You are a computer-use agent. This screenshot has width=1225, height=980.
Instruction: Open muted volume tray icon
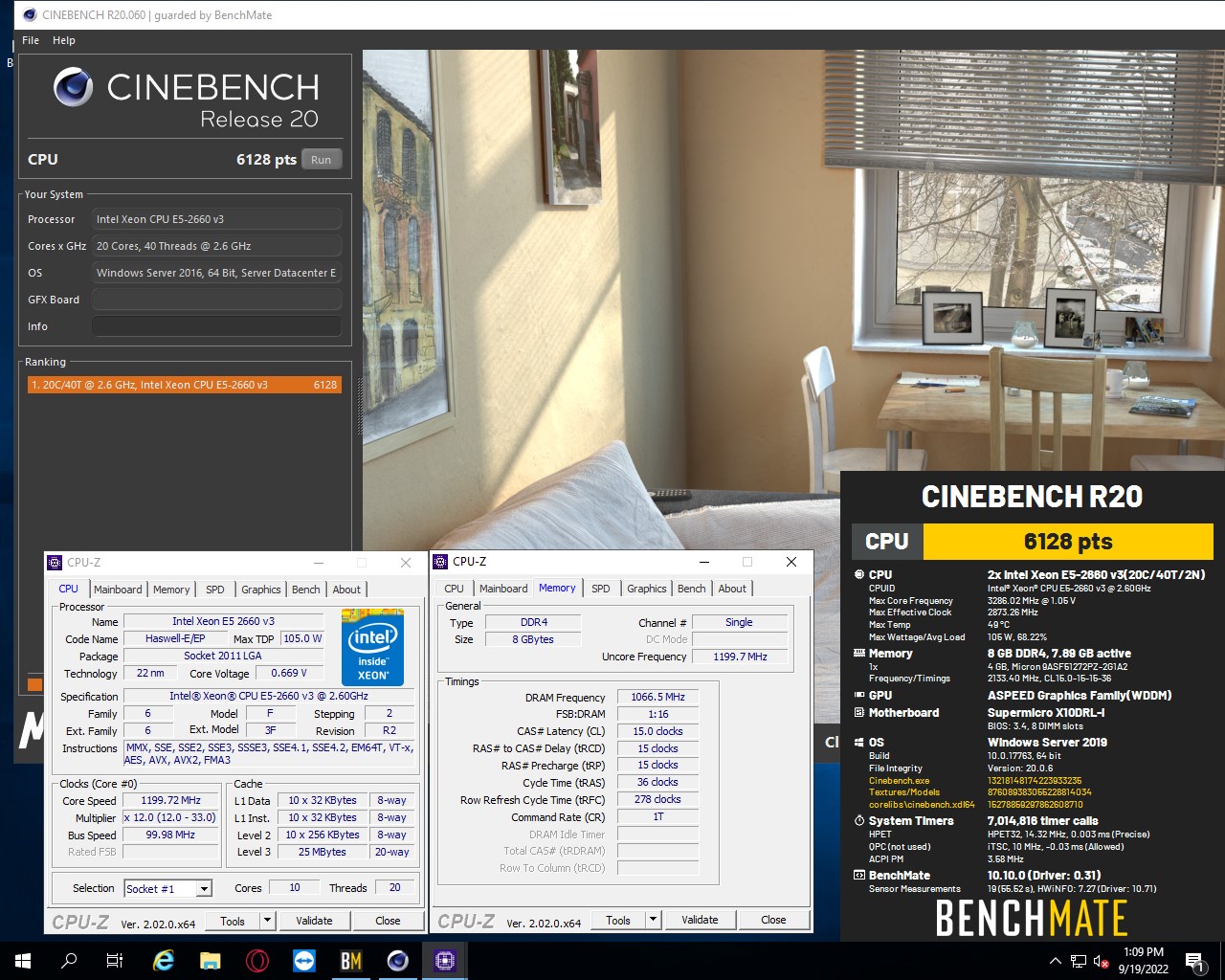click(x=1102, y=961)
